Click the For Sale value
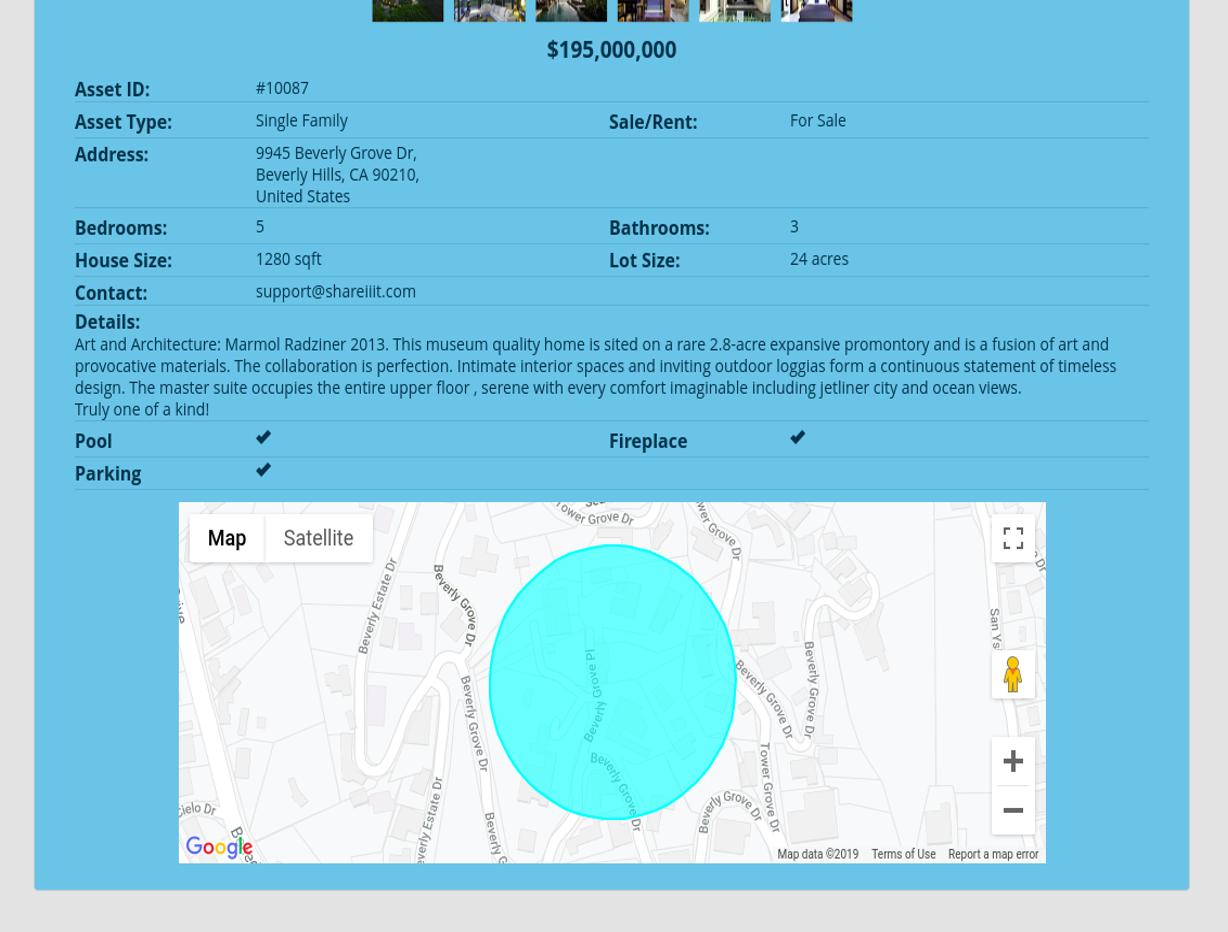The width and height of the screenshot is (1228, 932). point(818,120)
